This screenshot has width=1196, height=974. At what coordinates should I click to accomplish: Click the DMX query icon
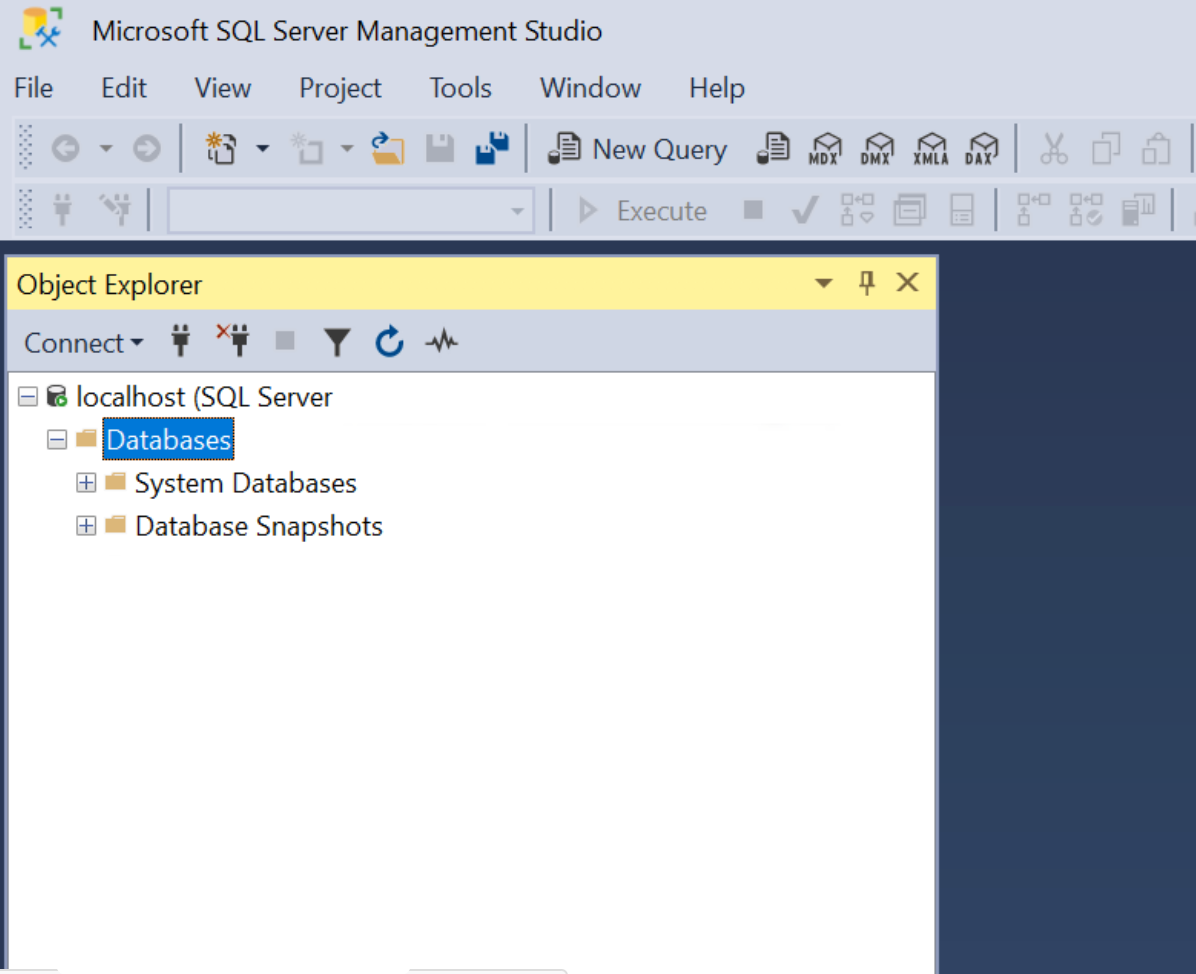(x=878, y=148)
